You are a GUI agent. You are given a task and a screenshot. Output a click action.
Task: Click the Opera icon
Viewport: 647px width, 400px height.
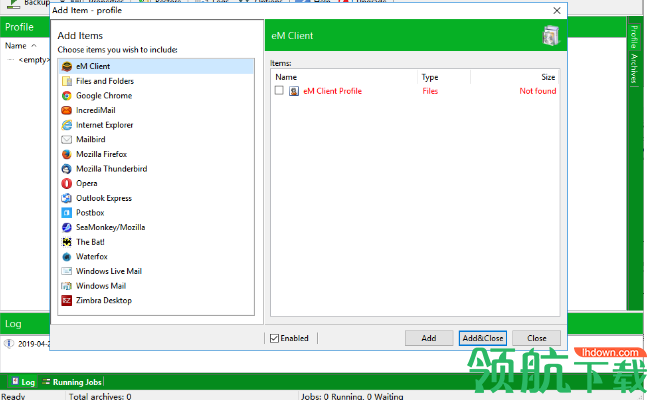66,183
